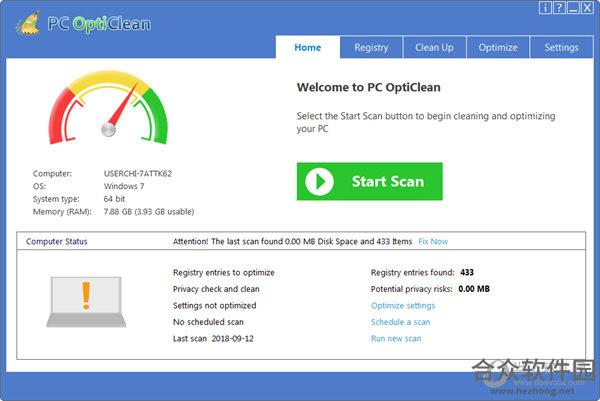600x401 pixels.
Task: Click potential privacy risks value 0.00 MB
Action: pyautogui.click(x=474, y=289)
